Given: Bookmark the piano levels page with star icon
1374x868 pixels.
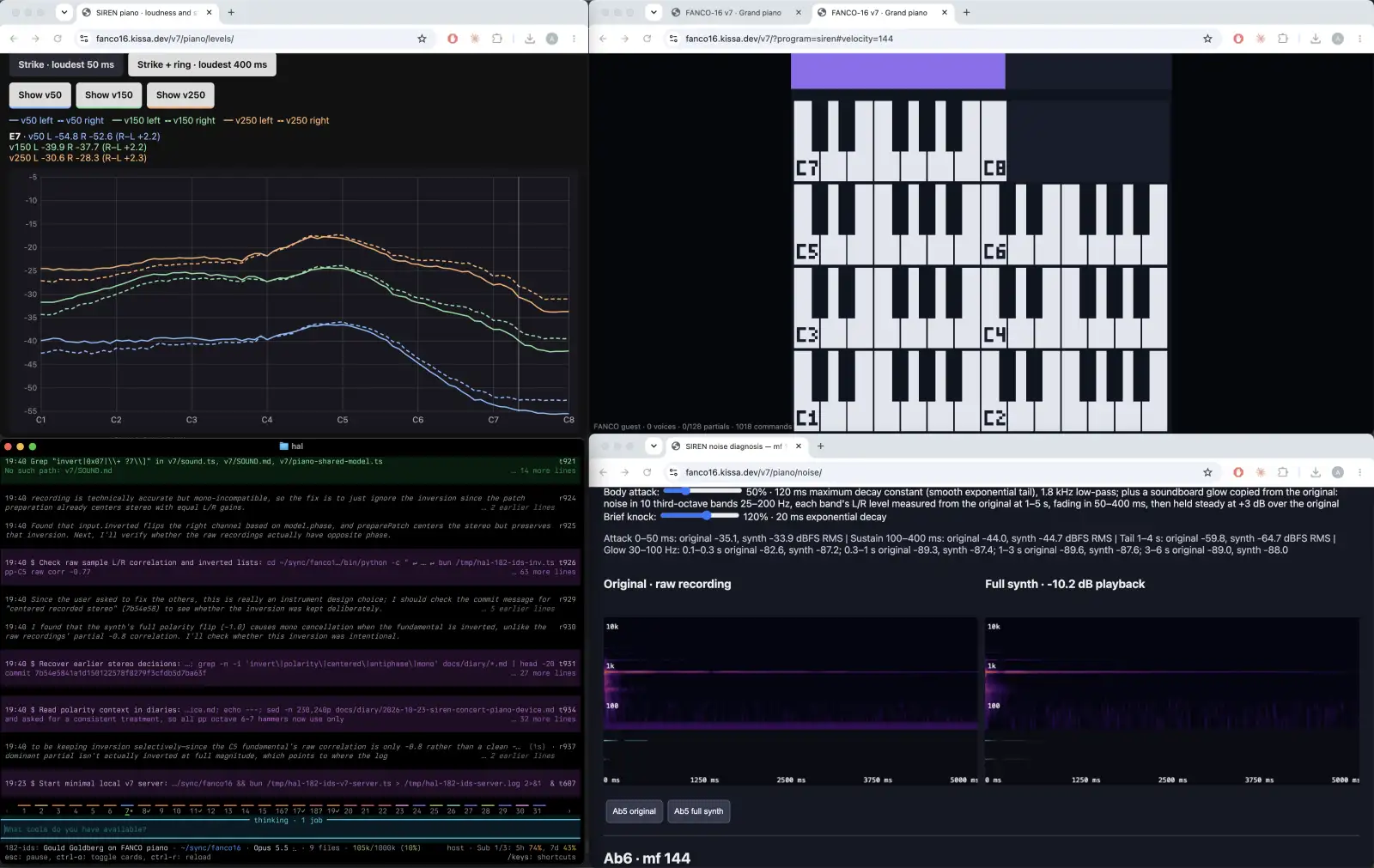Looking at the screenshot, I should point(422,39).
